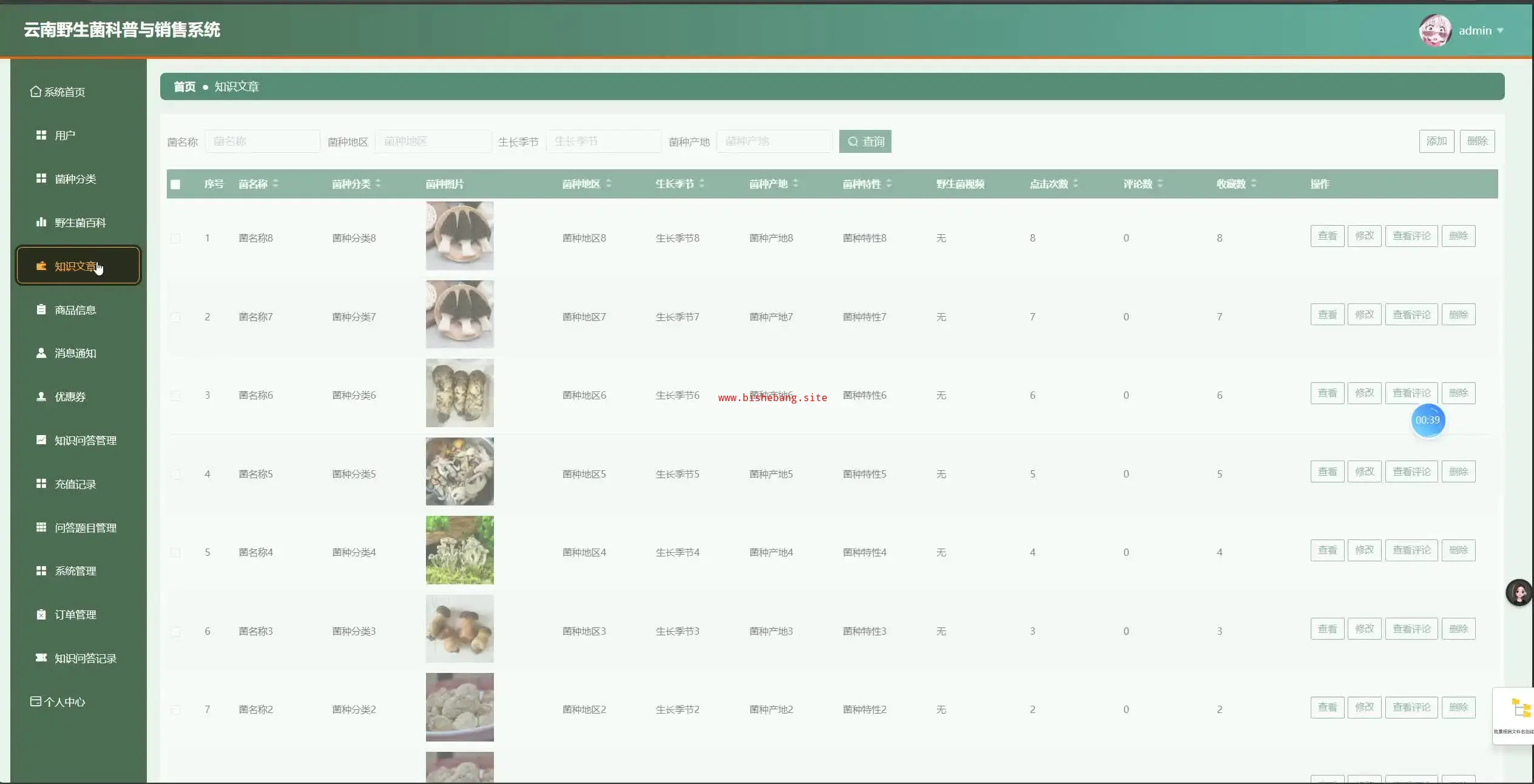Open 优惠券 menu item
The width and height of the screenshot is (1534, 784).
pos(70,397)
